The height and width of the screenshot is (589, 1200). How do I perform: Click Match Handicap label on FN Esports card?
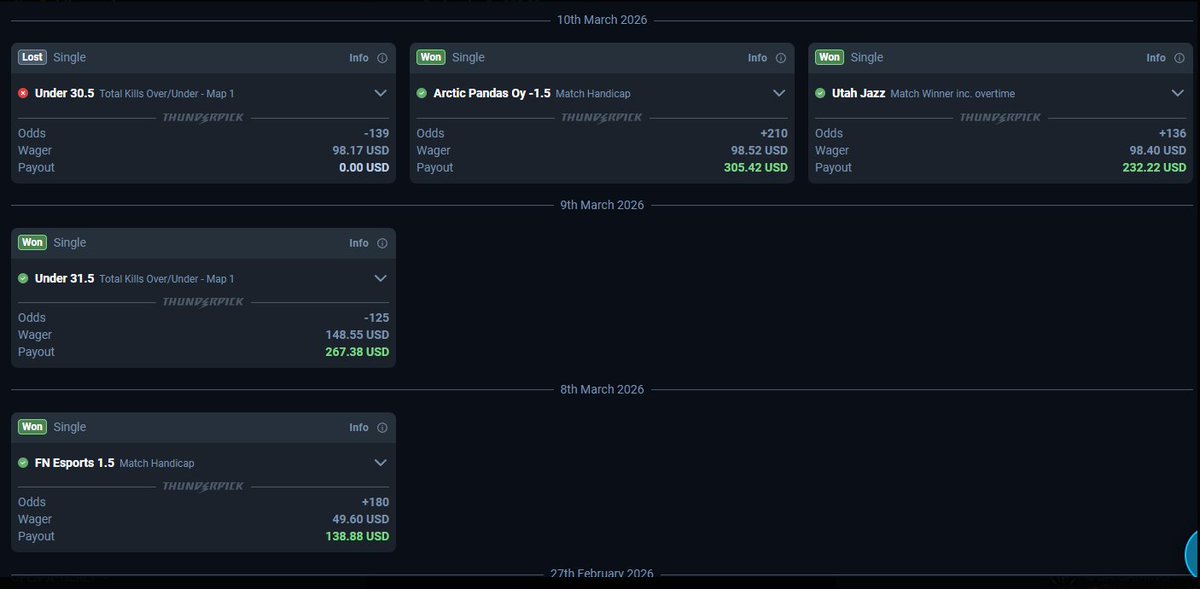click(157, 464)
